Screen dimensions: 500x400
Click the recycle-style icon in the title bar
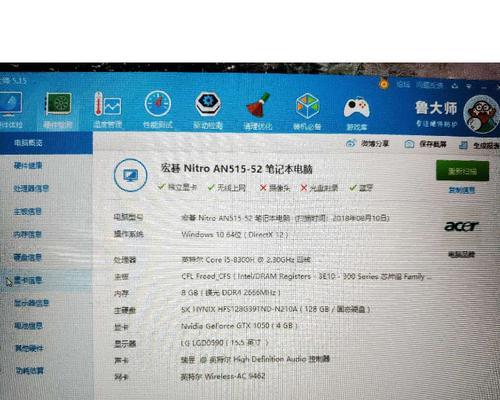coord(455,86)
